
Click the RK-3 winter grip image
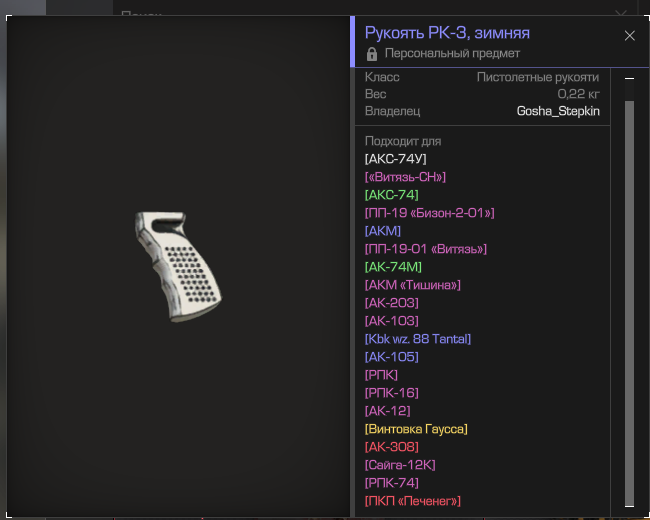[178, 267]
